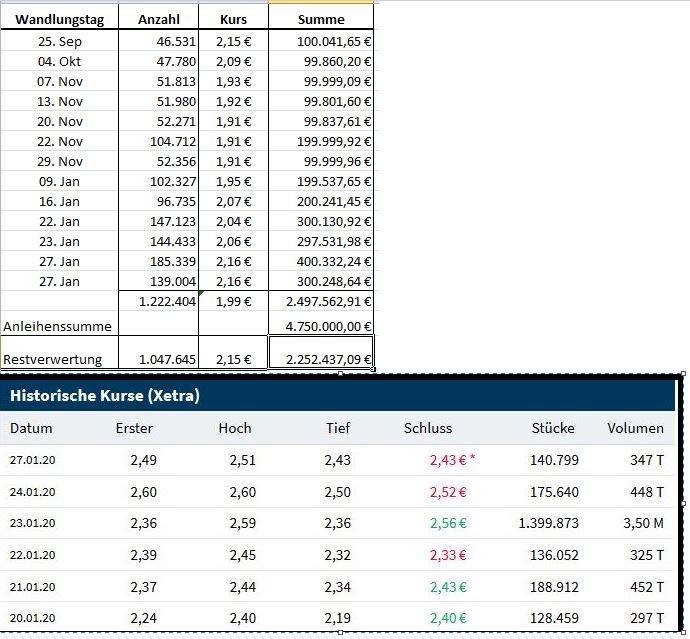The height and width of the screenshot is (639, 690).
Task: Click the bond amount cell 4.750.000,00 €
Action: click(x=321, y=326)
